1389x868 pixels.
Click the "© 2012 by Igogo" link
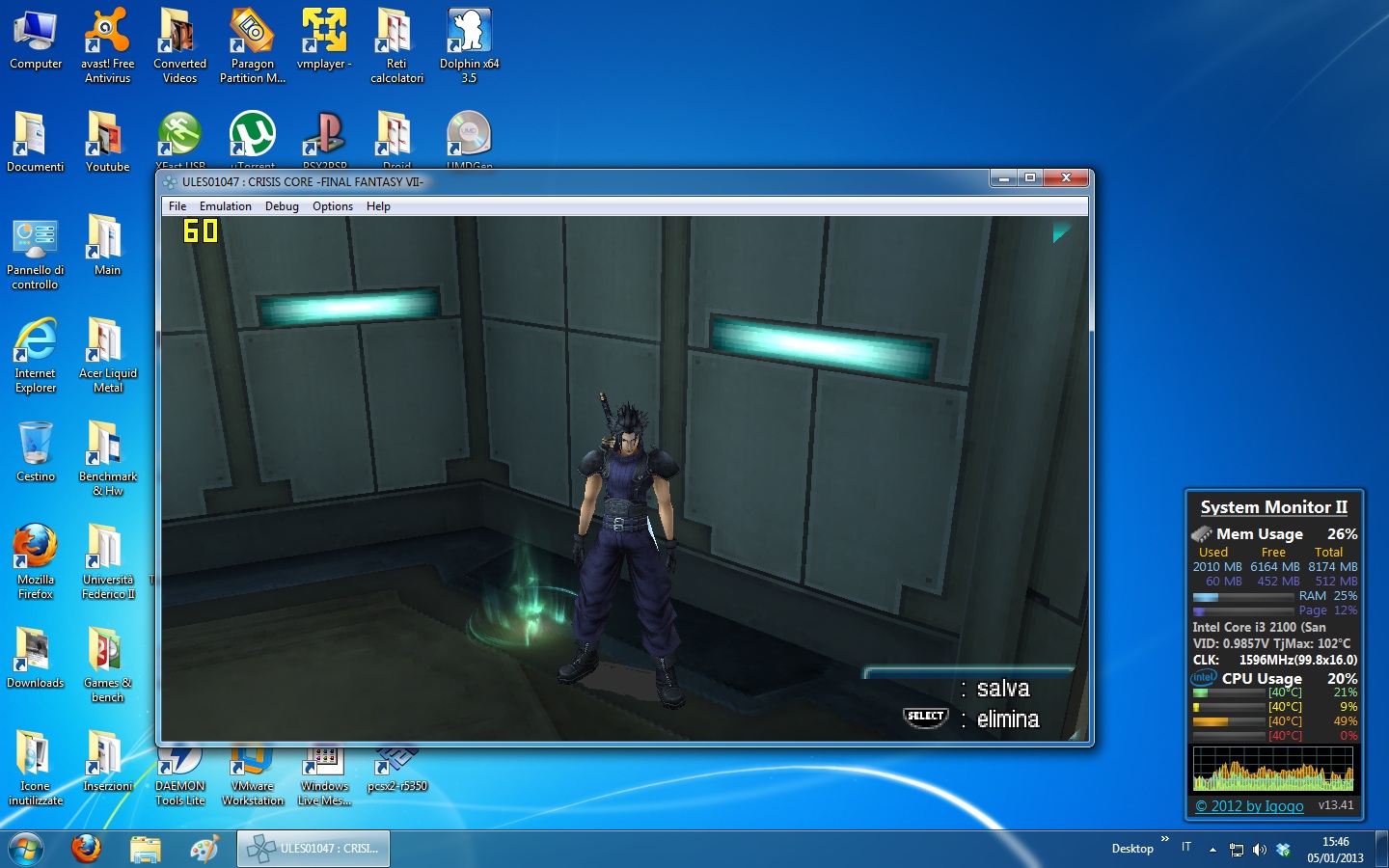[x=1249, y=806]
